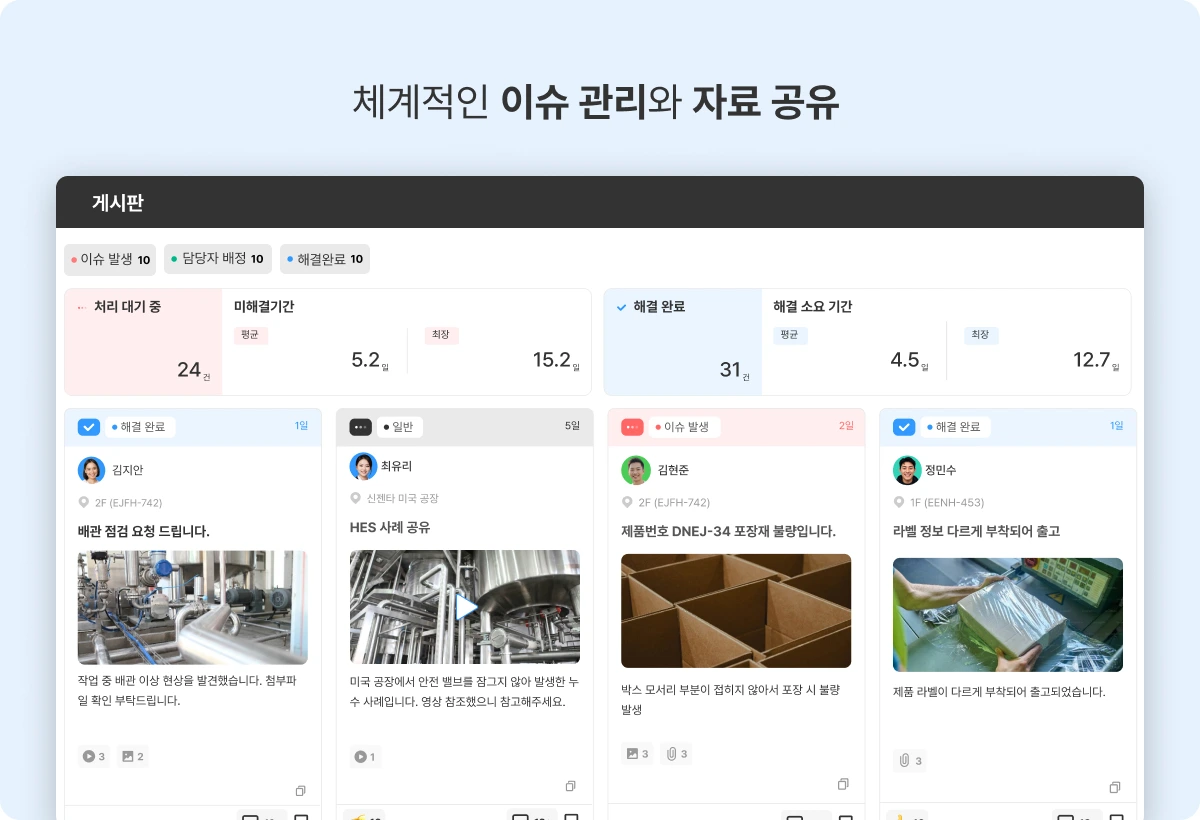Click the image count chip (3) on 김현준's card
The image size is (1200, 820).
pos(637,754)
